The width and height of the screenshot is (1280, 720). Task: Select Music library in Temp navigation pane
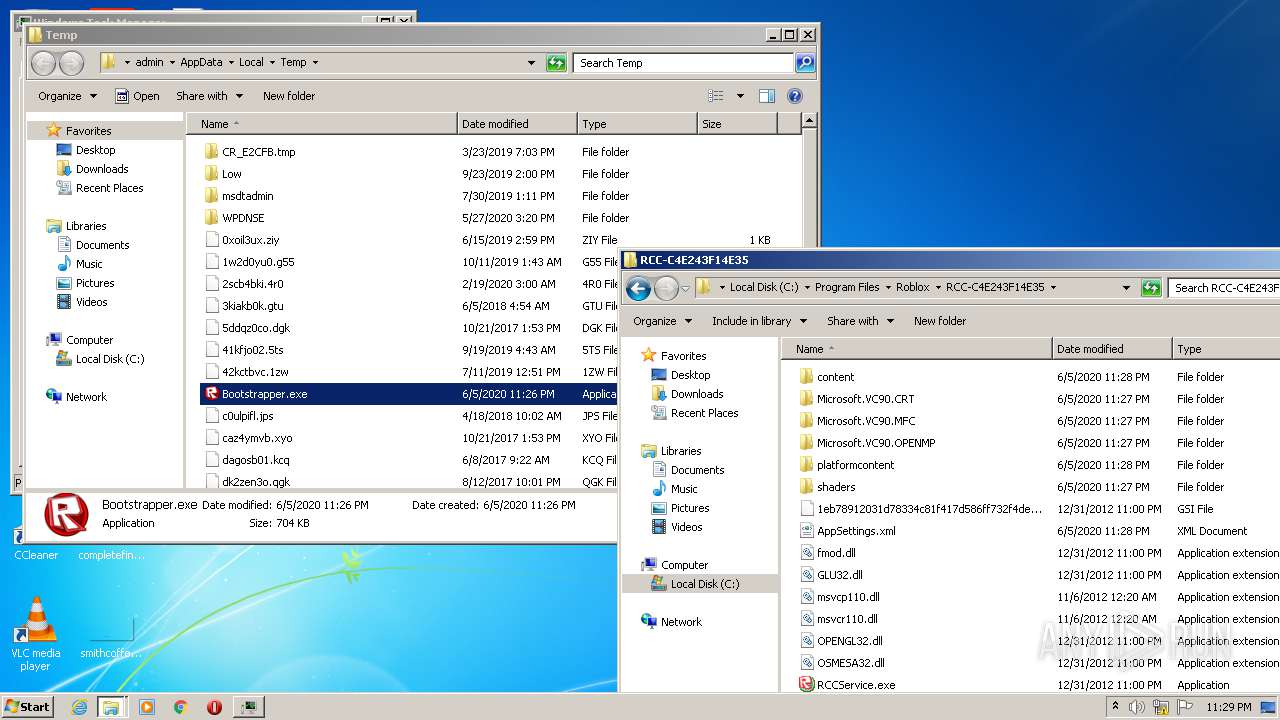(x=80, y=264)
